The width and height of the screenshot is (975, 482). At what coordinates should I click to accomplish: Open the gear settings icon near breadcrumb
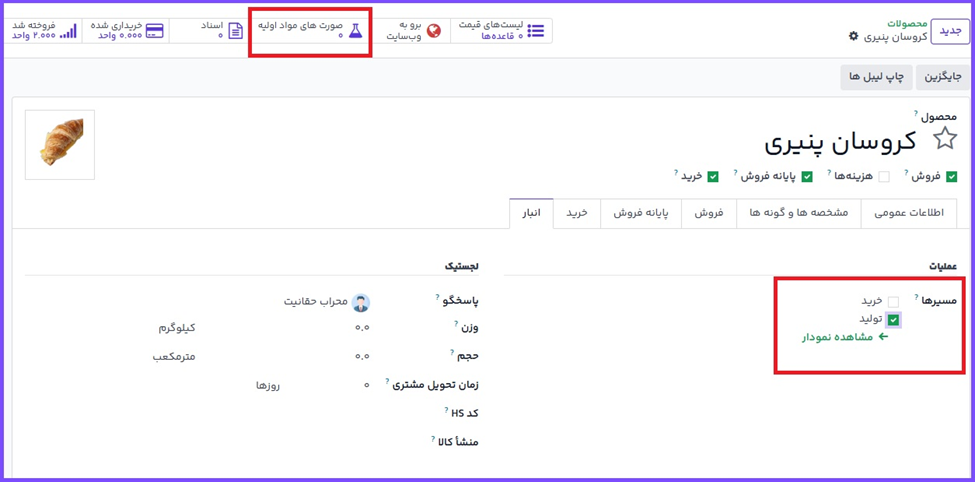853,37
